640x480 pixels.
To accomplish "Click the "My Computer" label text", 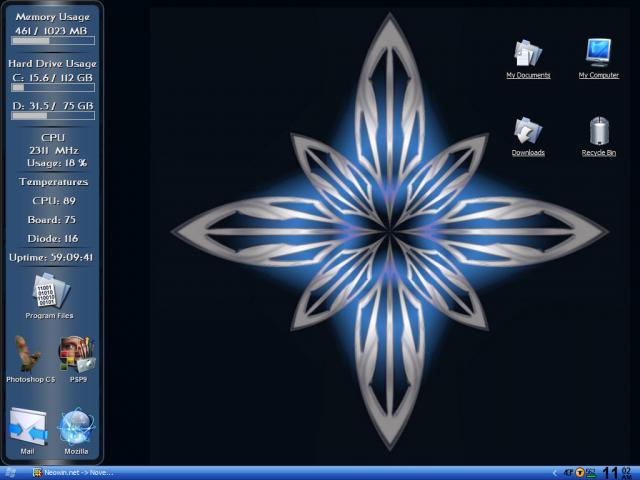I will pos(599,75).
